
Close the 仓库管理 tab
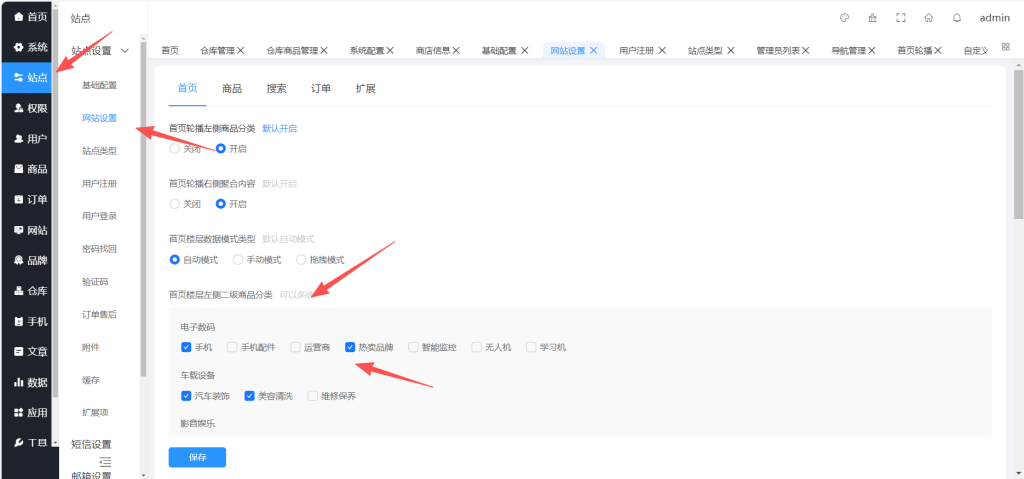(x=240, y=50)
